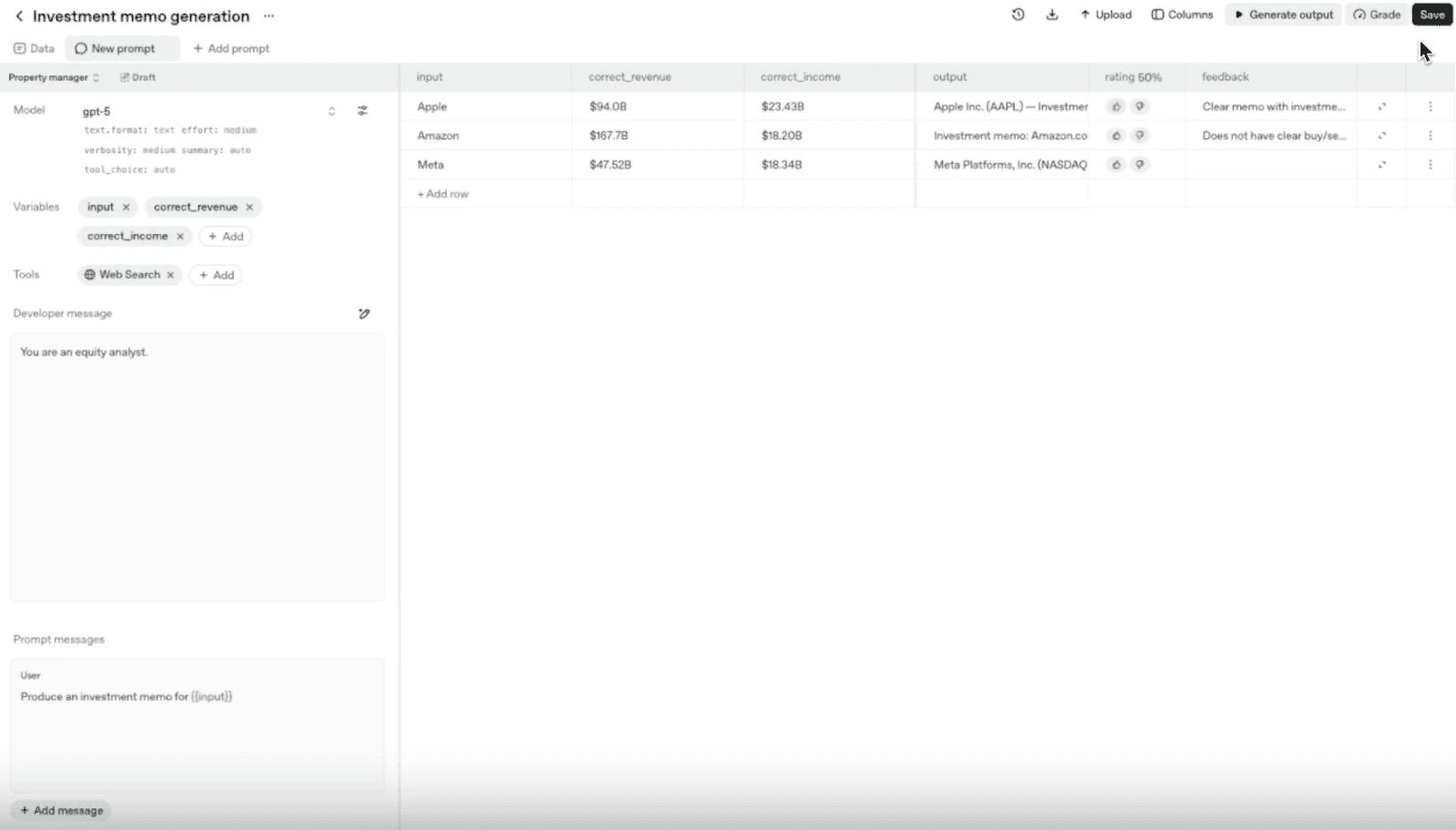This screenshot has width=1456, height=830.
Task: Click Add prompt tab
Action: (x=231, y=48)
